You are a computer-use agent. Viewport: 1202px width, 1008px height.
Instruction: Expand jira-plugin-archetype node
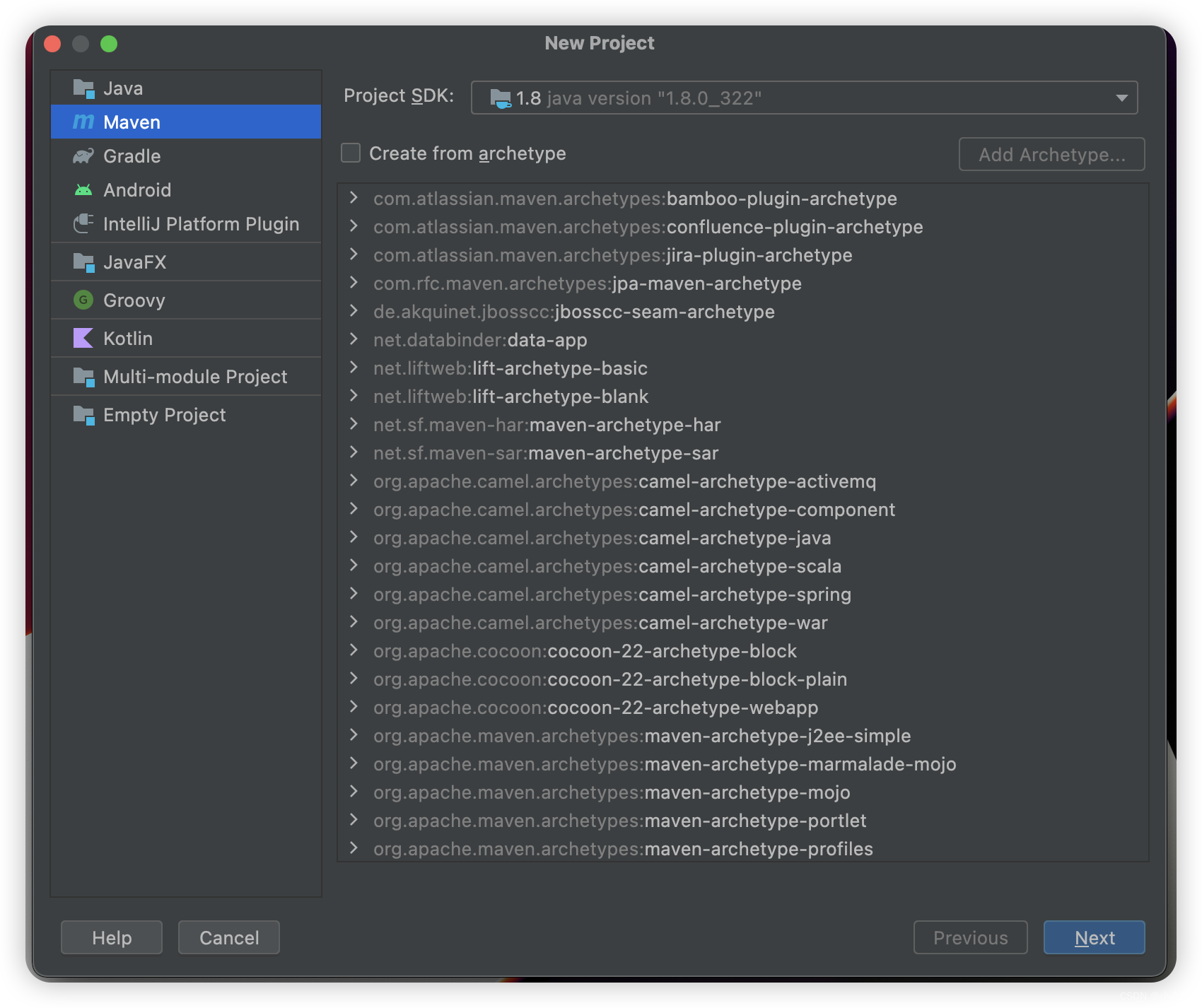point(354,254)
